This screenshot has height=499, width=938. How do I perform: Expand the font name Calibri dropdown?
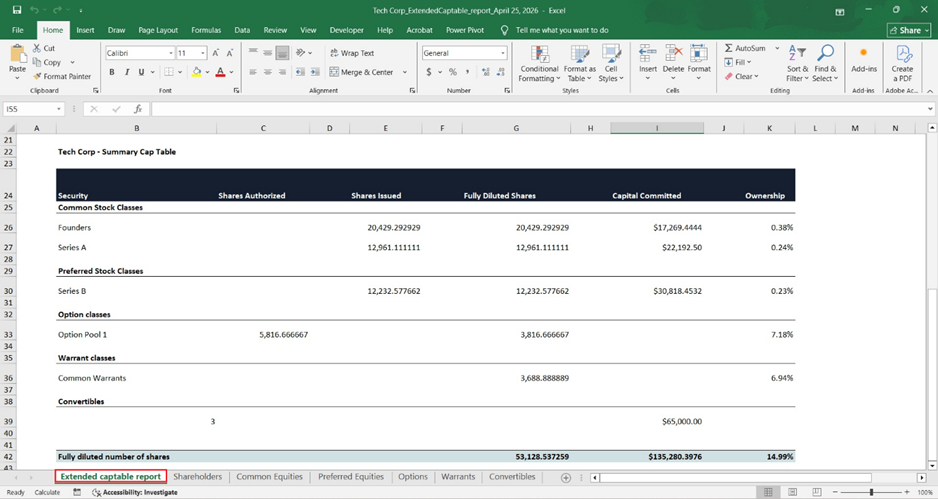(171, 53)
